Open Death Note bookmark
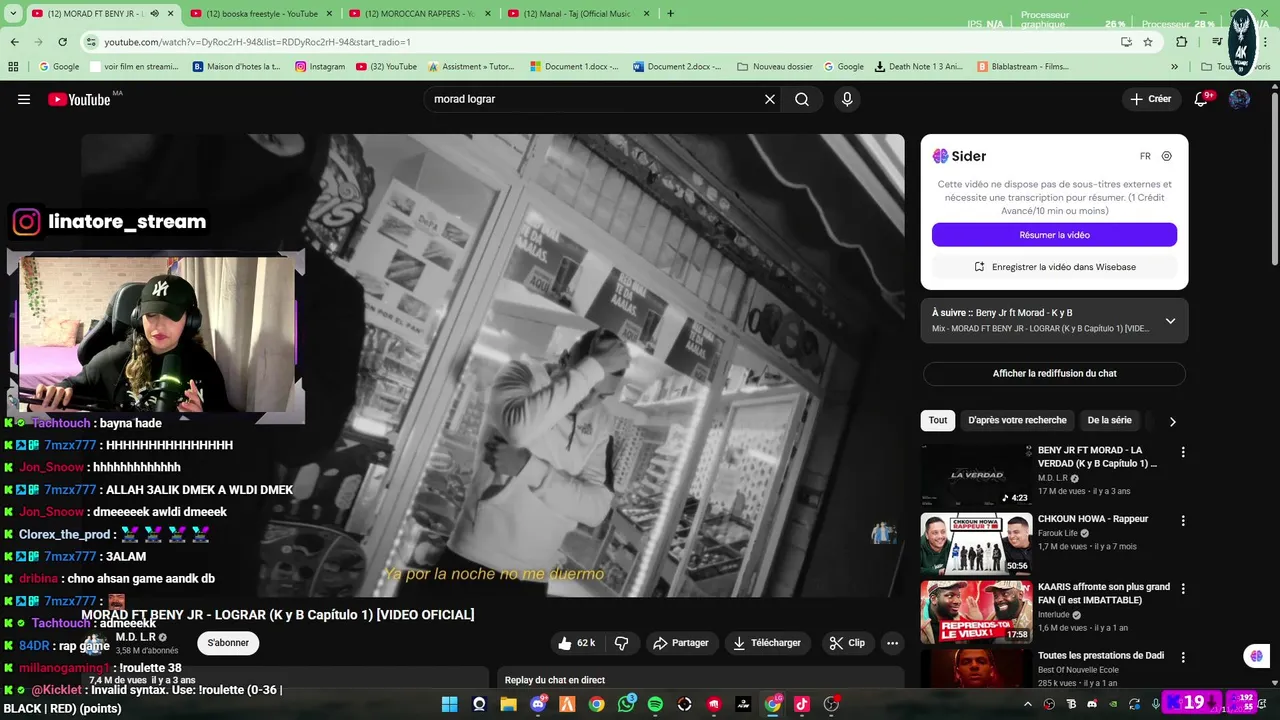Viewport: 1280px width, 720px height. [918, 67]
